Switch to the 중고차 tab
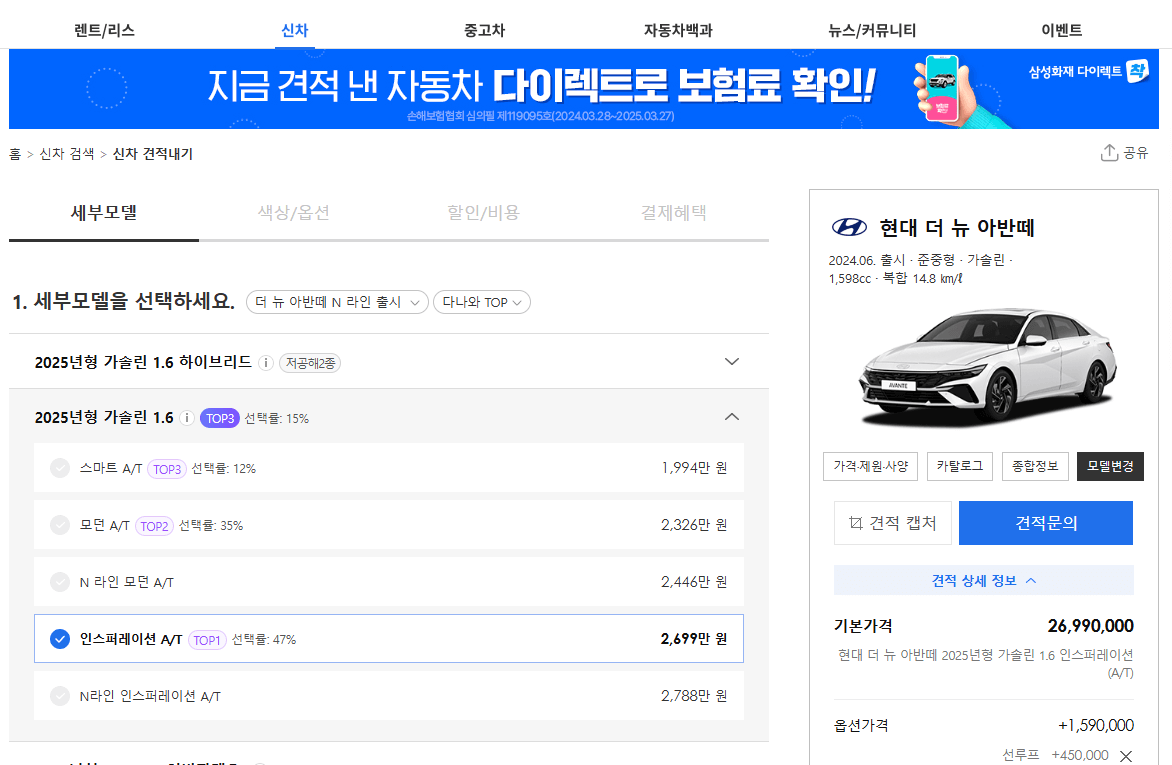1172x765 pixels. [x=486, y=29]
